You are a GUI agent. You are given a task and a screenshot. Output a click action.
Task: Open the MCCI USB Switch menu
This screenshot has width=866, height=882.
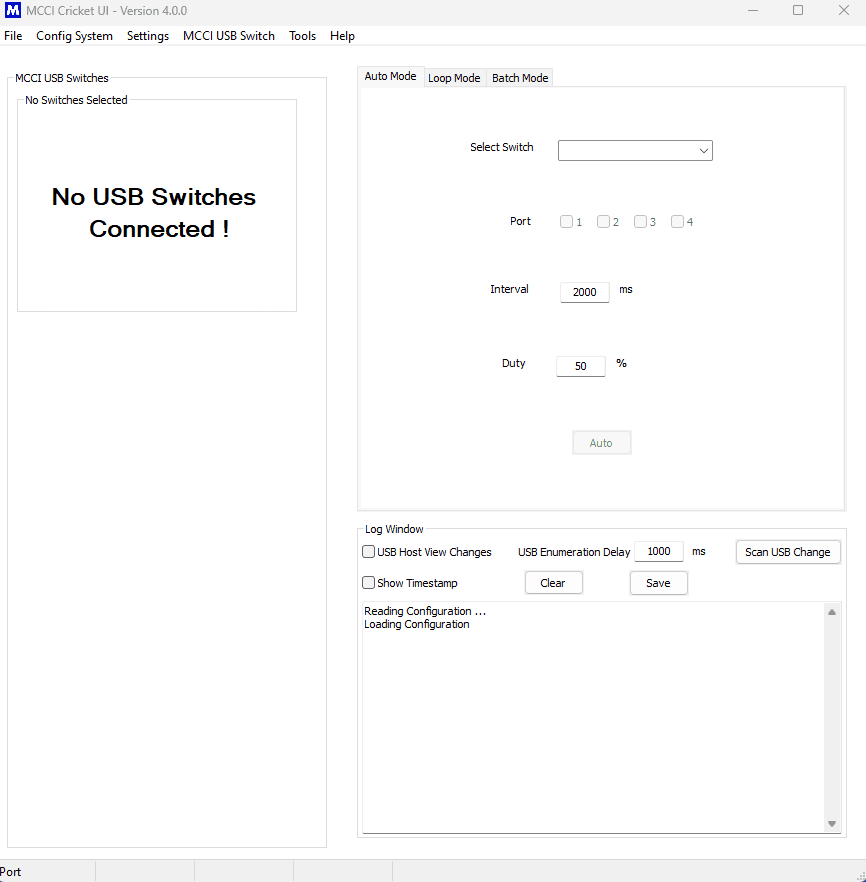click(229, 36)
